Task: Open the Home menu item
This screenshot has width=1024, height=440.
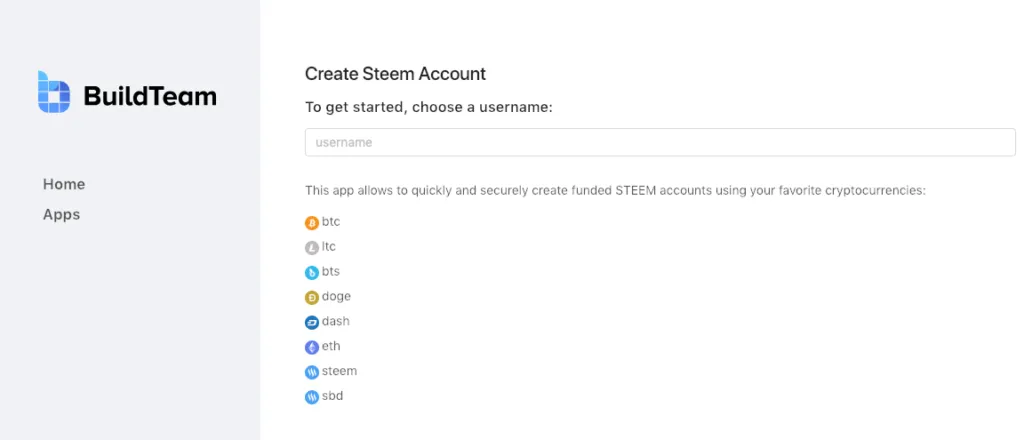Action: (64, 184)
